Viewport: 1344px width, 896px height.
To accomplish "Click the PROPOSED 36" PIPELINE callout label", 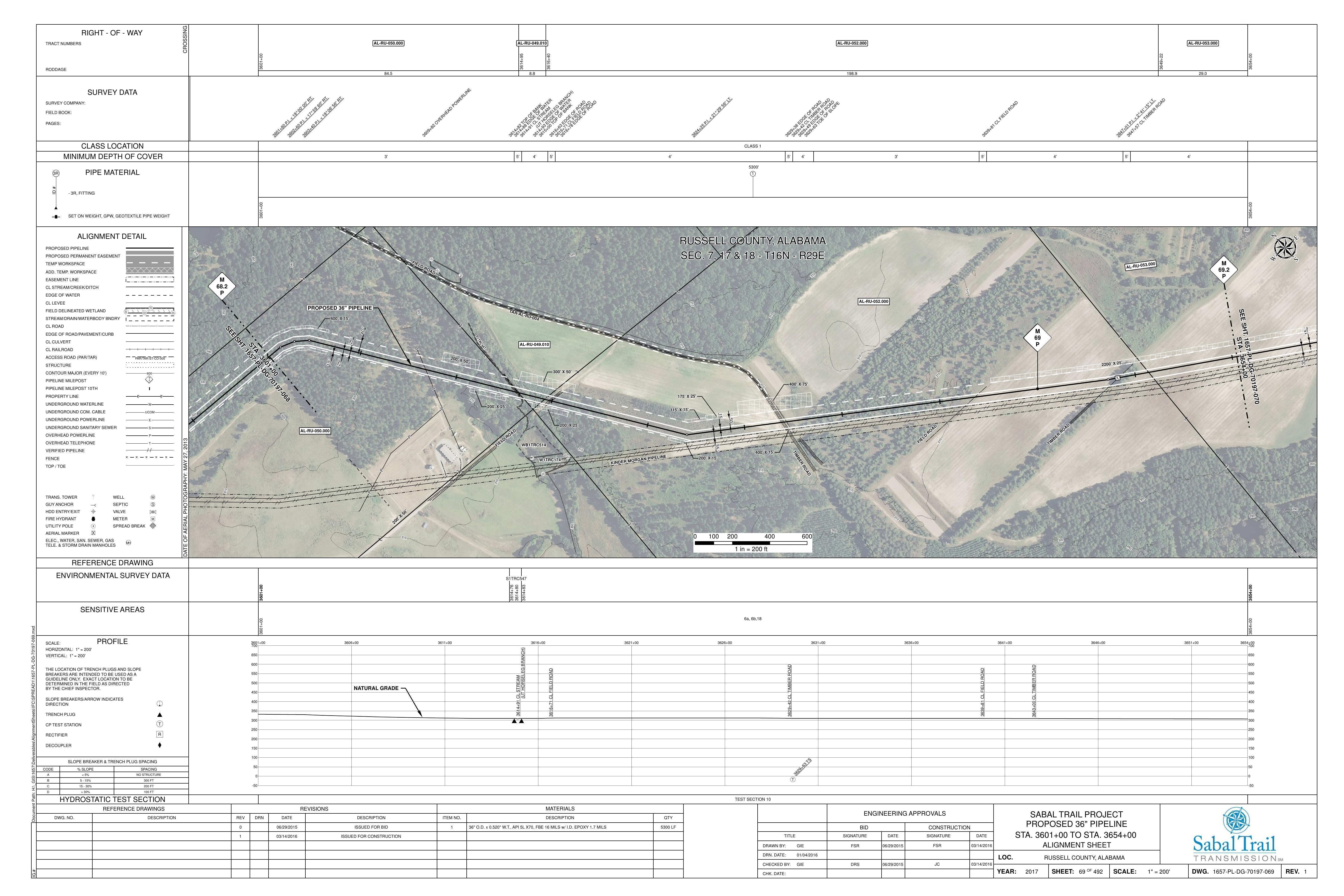I will pos(340,308).
